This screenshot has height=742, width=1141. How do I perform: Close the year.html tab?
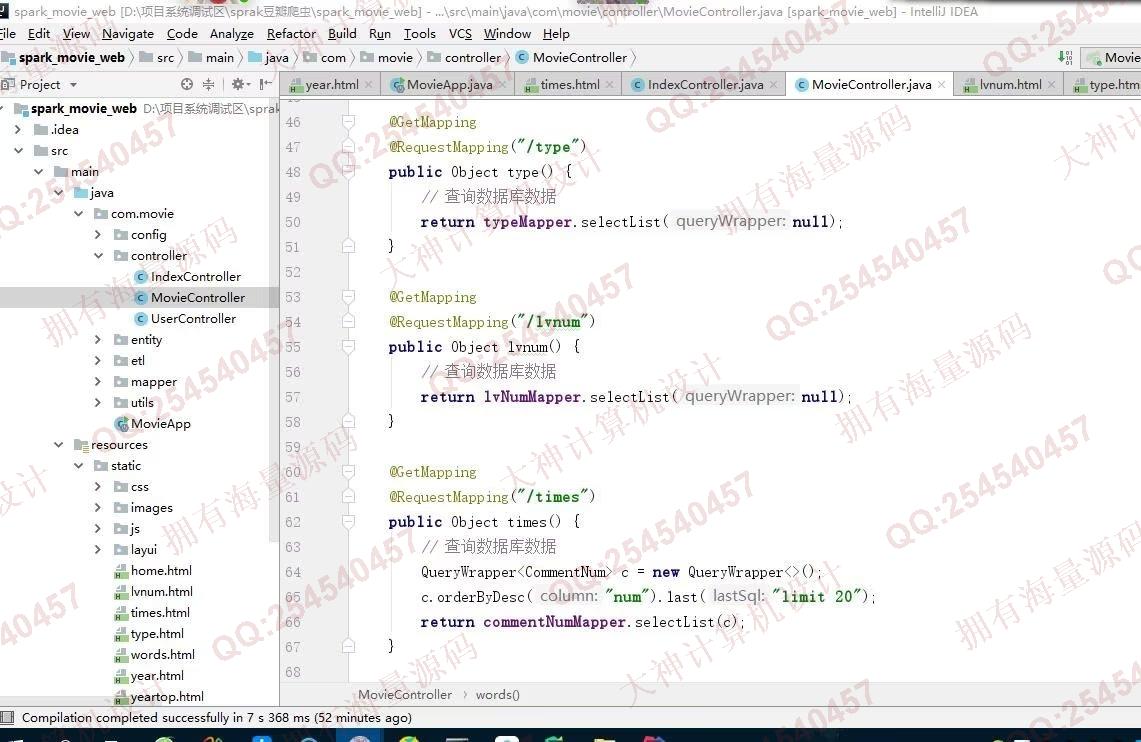click(368, 85)
